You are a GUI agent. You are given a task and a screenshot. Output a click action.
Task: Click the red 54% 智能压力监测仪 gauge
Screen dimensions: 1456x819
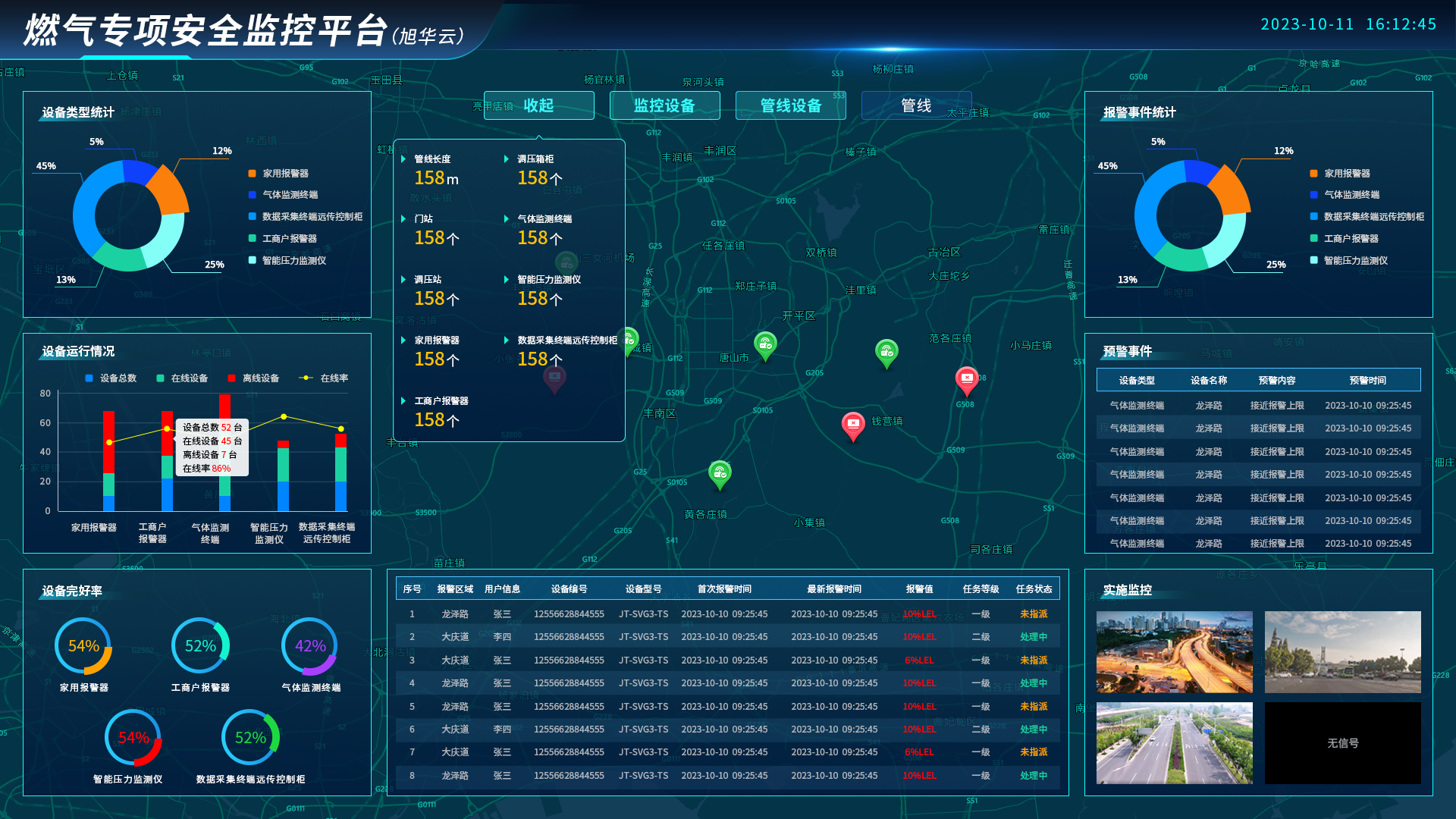pyautogui.click(x=133, y=738)
